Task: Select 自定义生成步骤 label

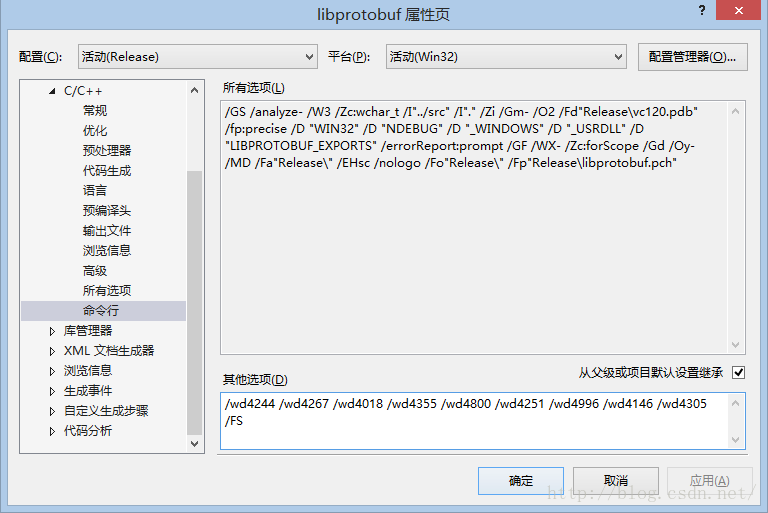Action: click(x=106, y=411)
